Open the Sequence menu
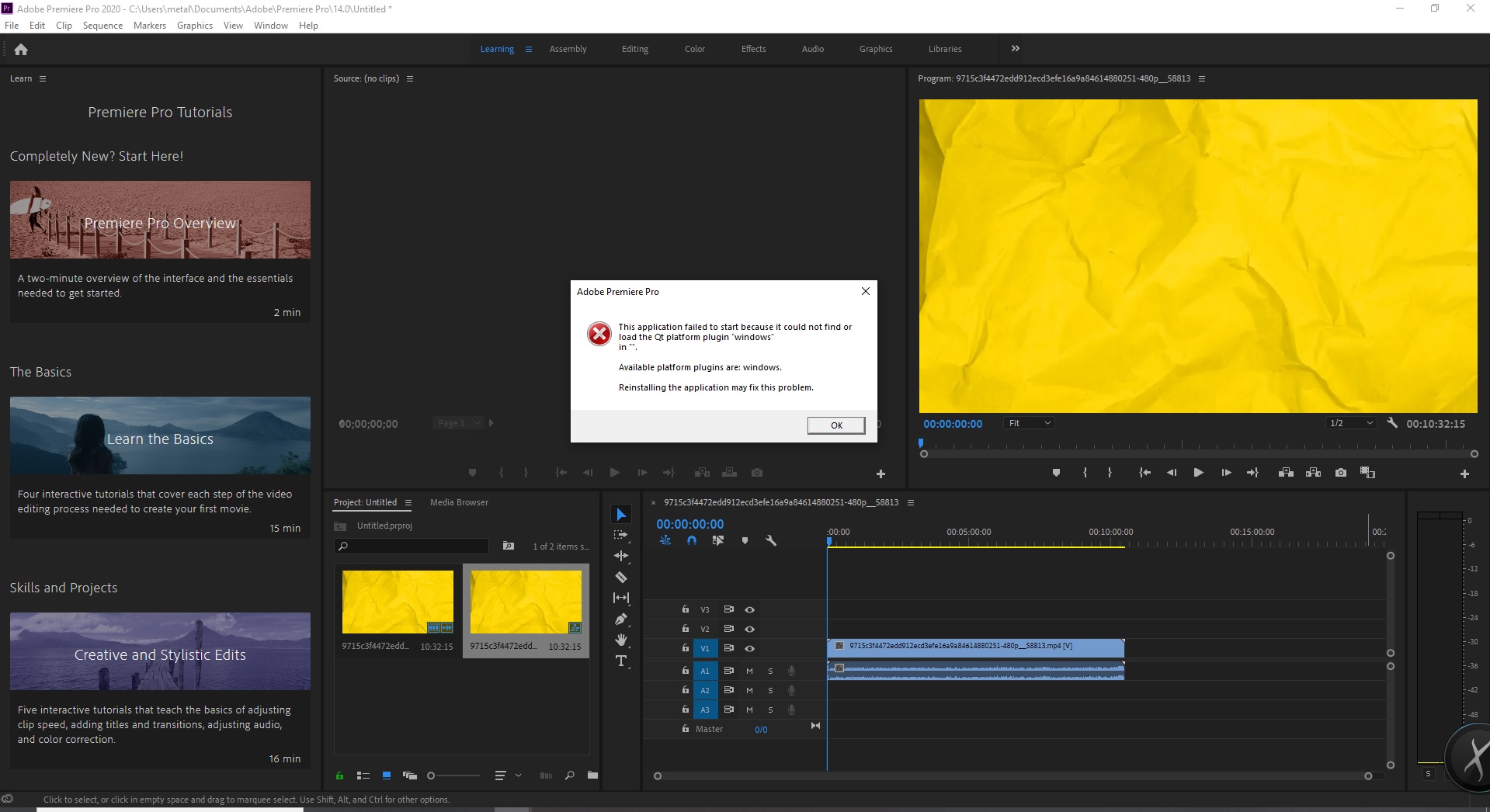The height and width of the screenshot is (812, 1490). (x=102, y=26)
